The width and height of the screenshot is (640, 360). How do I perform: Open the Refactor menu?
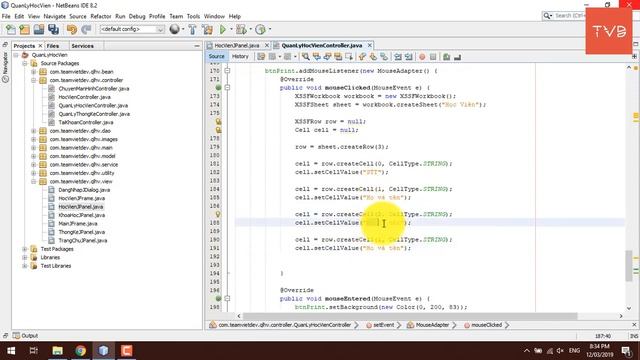pyautogui.click(x=100, y=16)
